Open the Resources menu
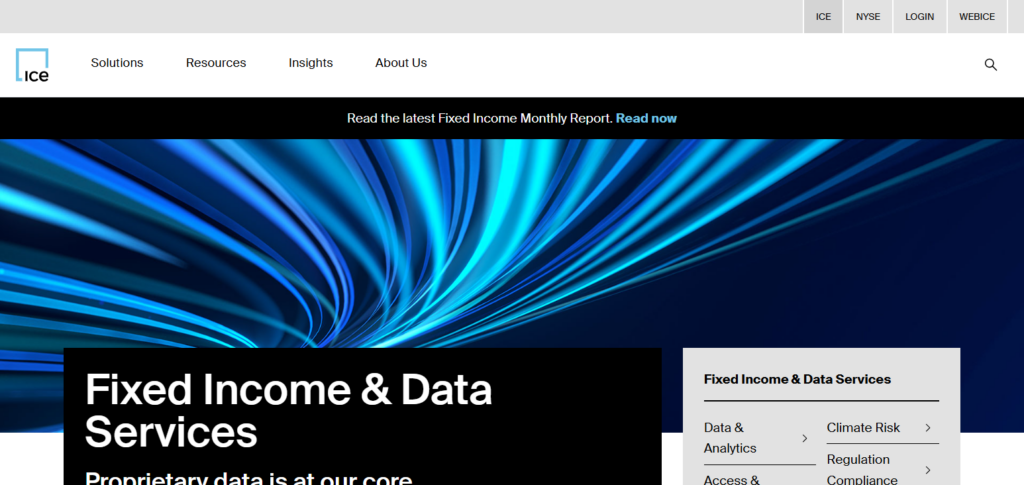1024x485 pixels. 216,63
